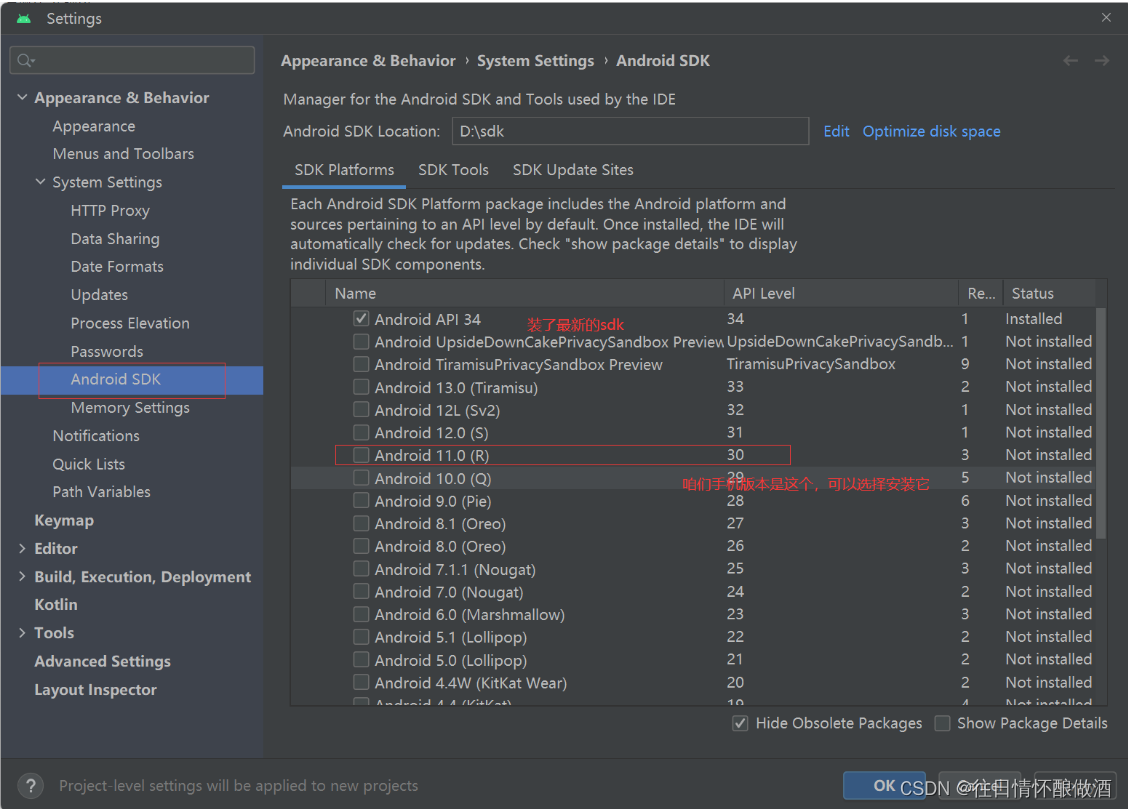
Task: Click the help question mark icon
Action: coord(30,785)
